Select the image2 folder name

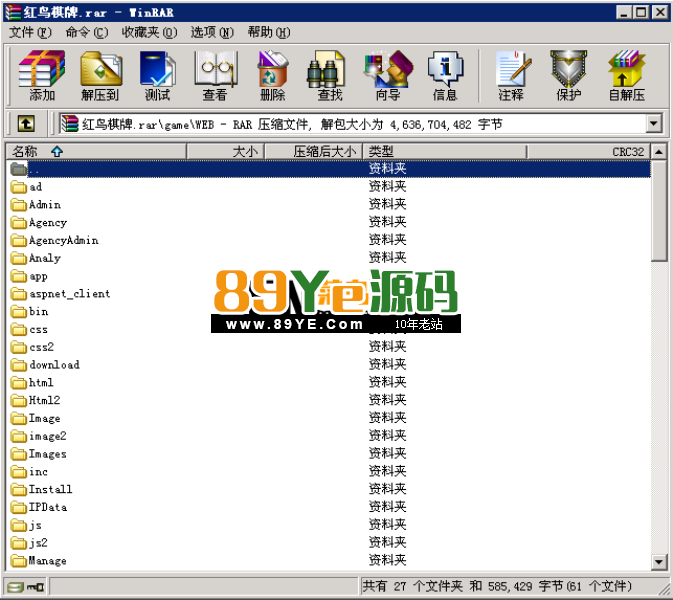point(48,436)
